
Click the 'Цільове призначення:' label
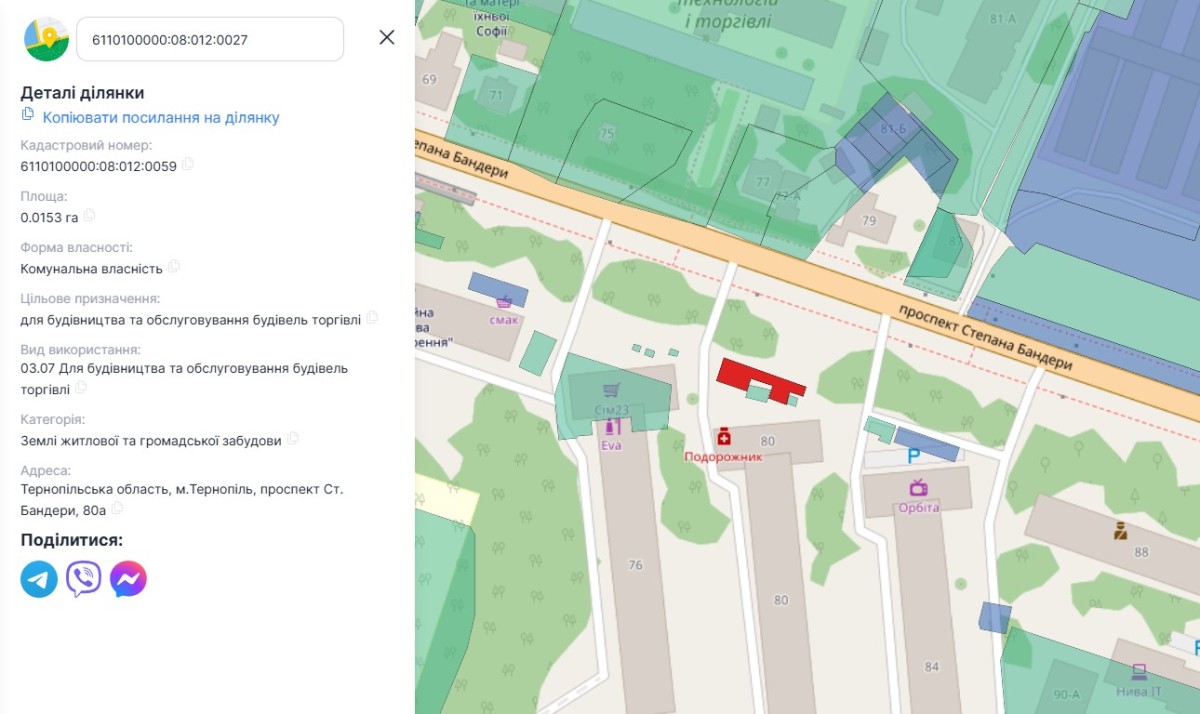tap(90, 298)
